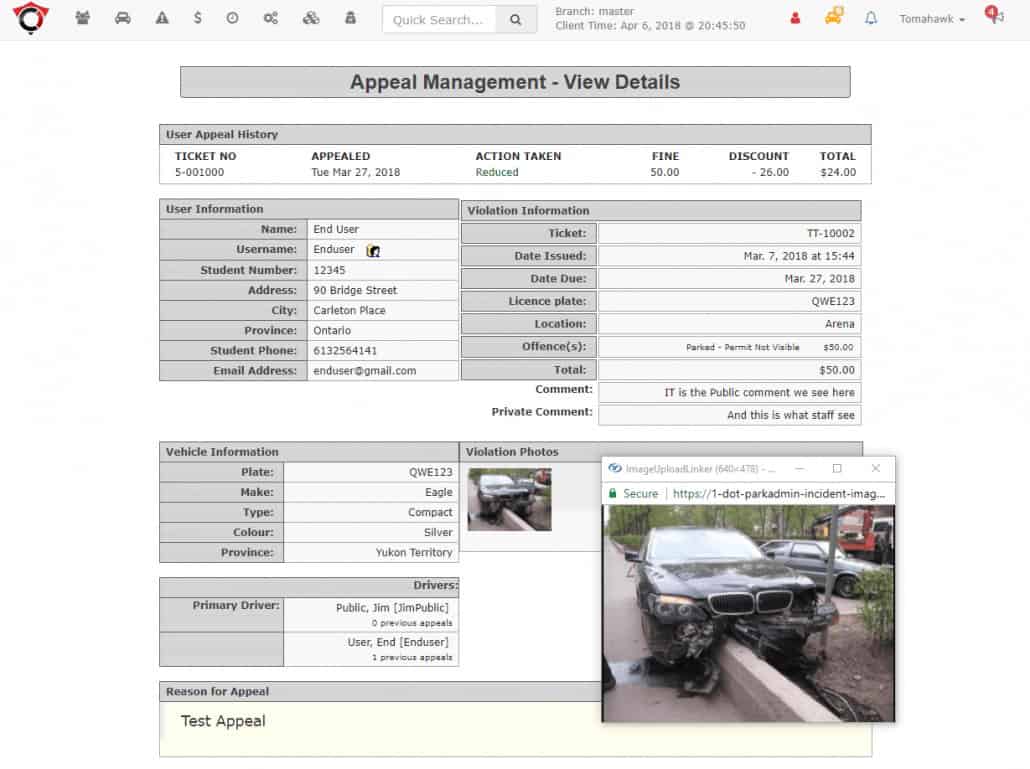Screen dimensions: 1030x769
Task: Click the dollar sign payments icon
Action: 199,20
